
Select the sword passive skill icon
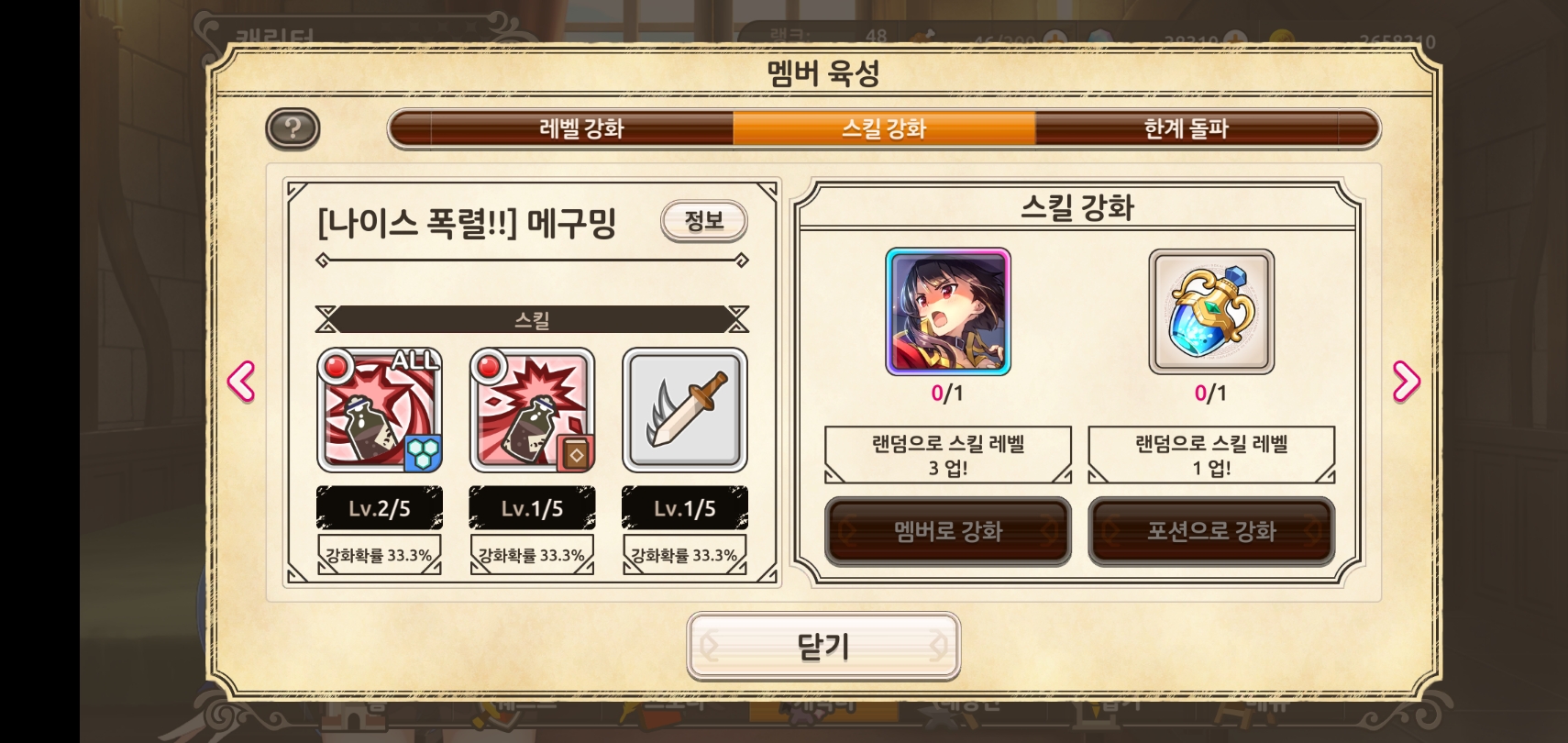pos(685,410)
